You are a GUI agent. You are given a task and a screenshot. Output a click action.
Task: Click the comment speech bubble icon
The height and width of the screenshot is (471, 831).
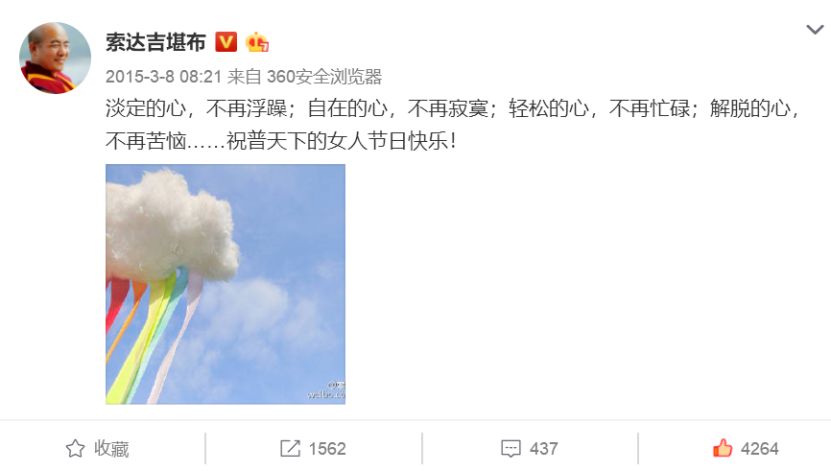pos(511,449)
